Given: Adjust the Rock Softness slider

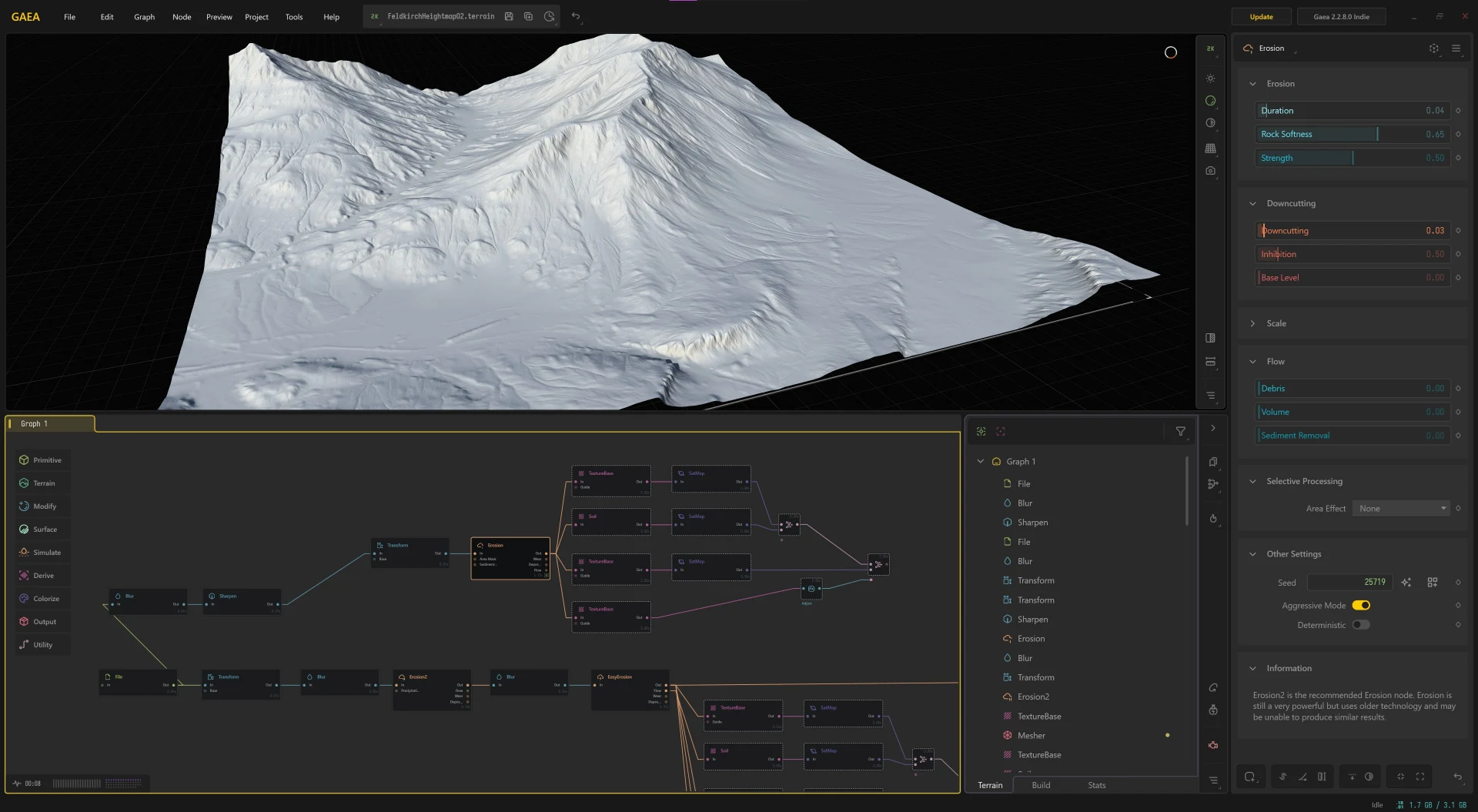Looking at the screenshot, I should (1353, 134).
